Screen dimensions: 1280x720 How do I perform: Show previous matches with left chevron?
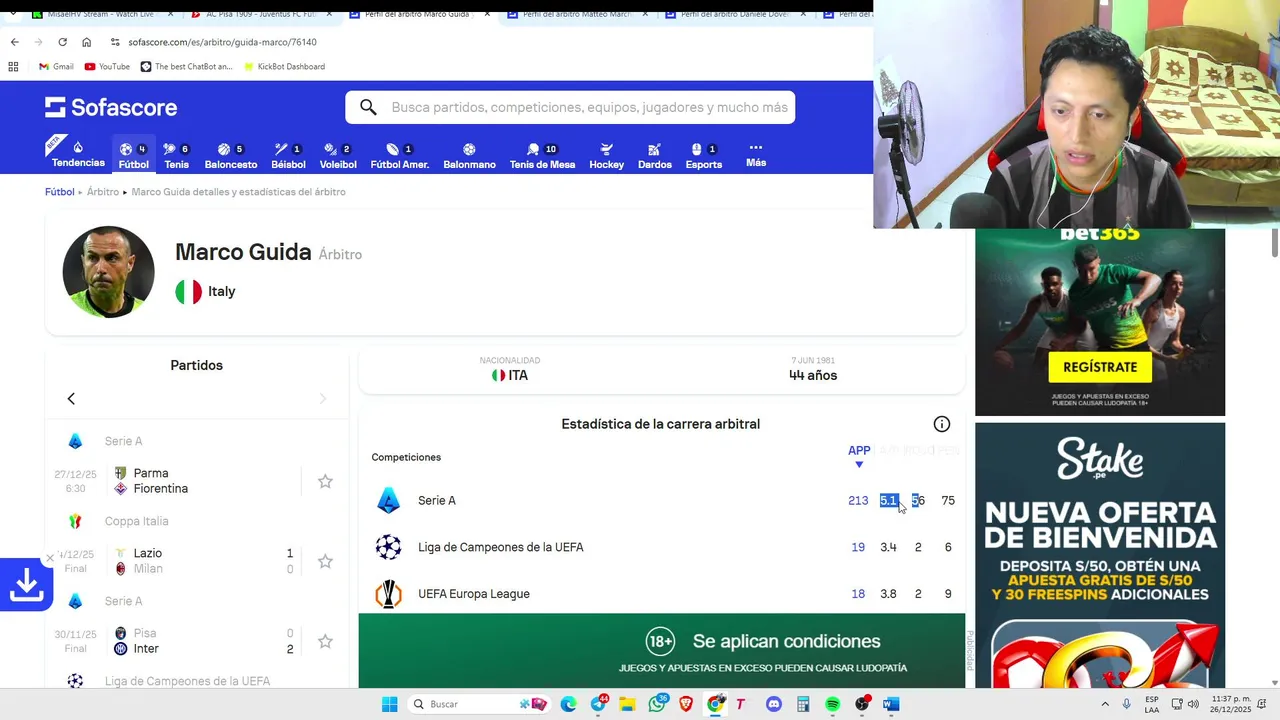[x=71, y=399]
